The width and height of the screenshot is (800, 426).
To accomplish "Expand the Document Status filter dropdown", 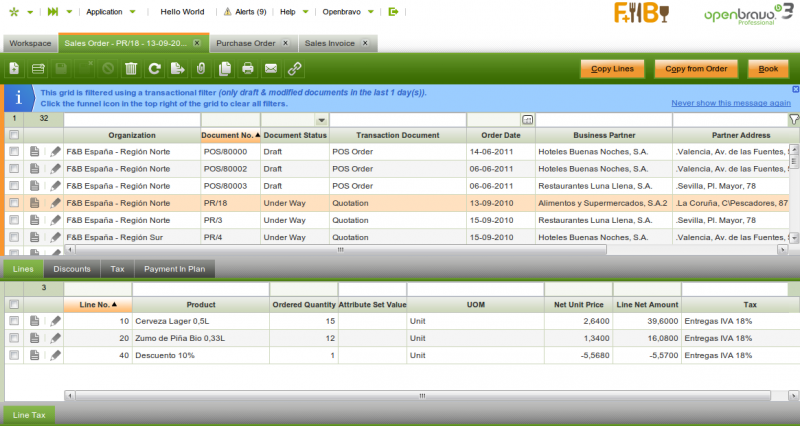I will point(322,119).
